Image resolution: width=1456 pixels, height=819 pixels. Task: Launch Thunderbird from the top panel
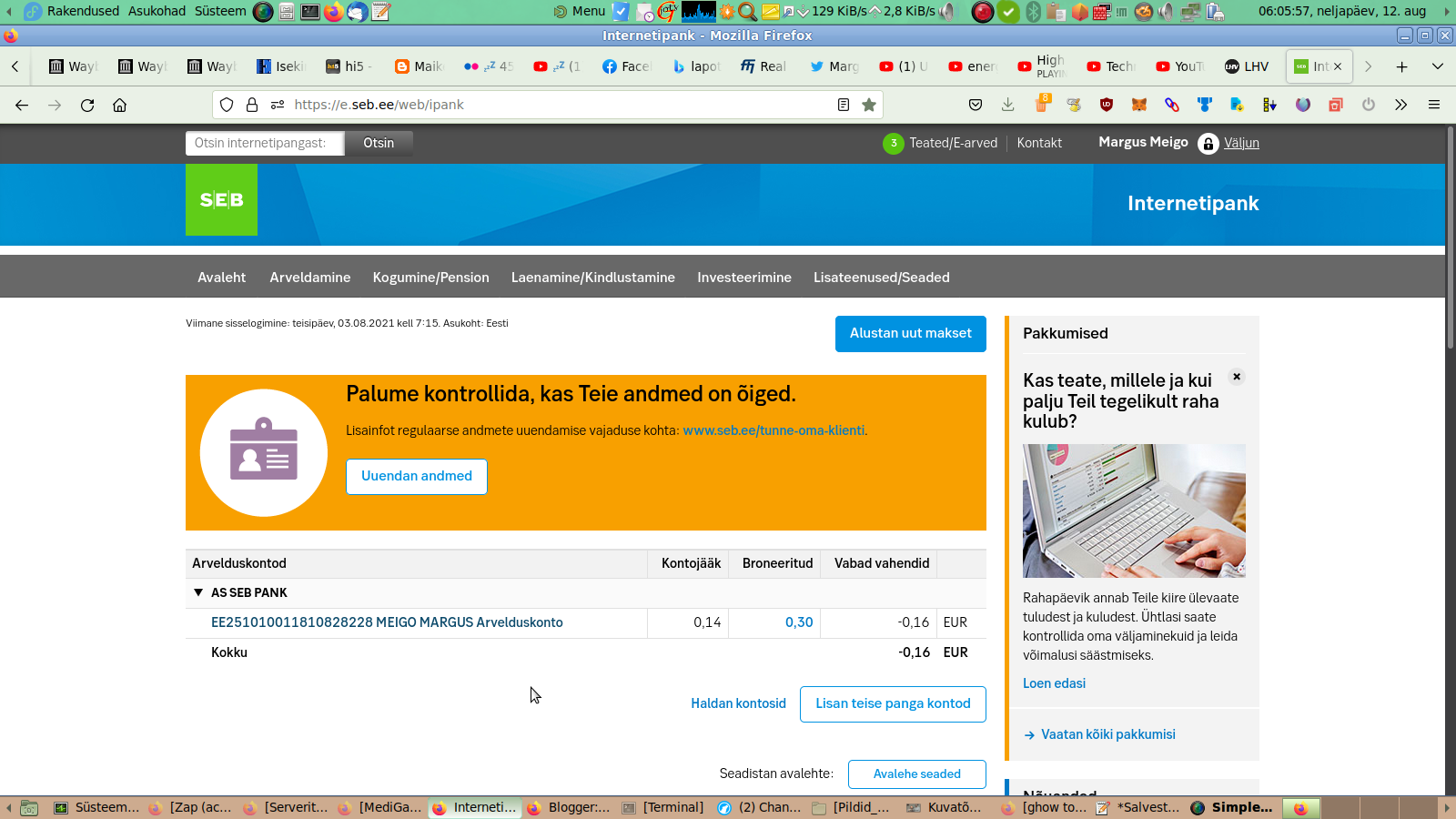pos(357,12)
